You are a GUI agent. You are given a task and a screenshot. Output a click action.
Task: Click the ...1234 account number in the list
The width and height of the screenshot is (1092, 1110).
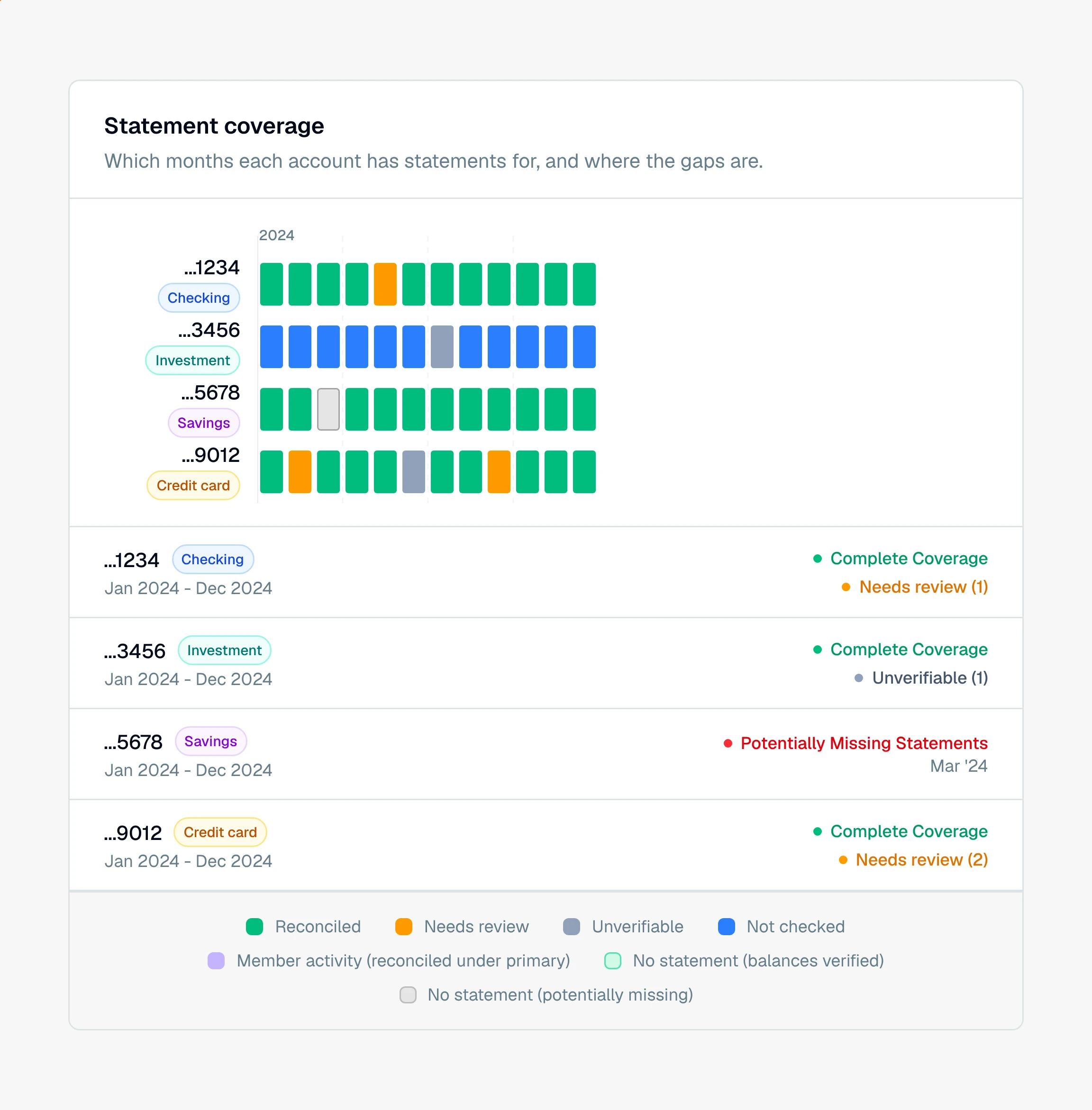tap(132, 560)
